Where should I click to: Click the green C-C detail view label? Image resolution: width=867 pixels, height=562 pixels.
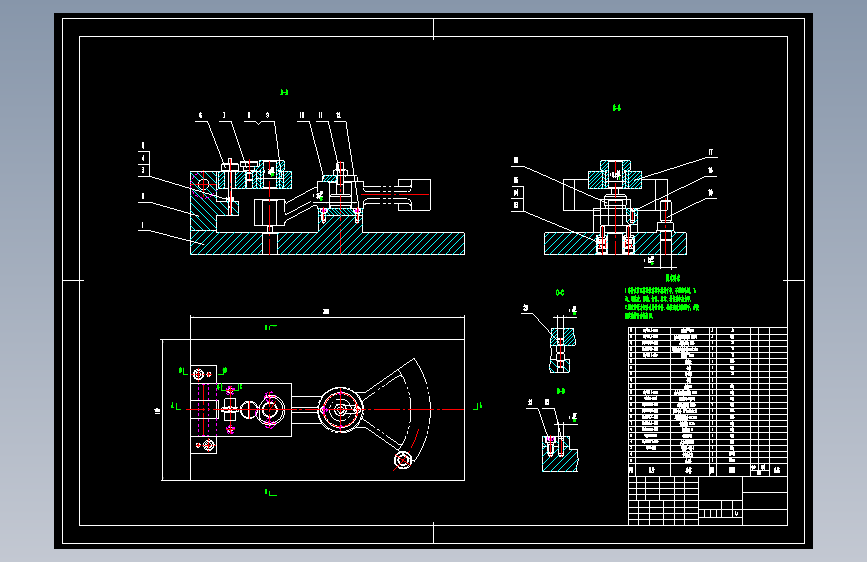pyautogui.click(x=560, y=293)
